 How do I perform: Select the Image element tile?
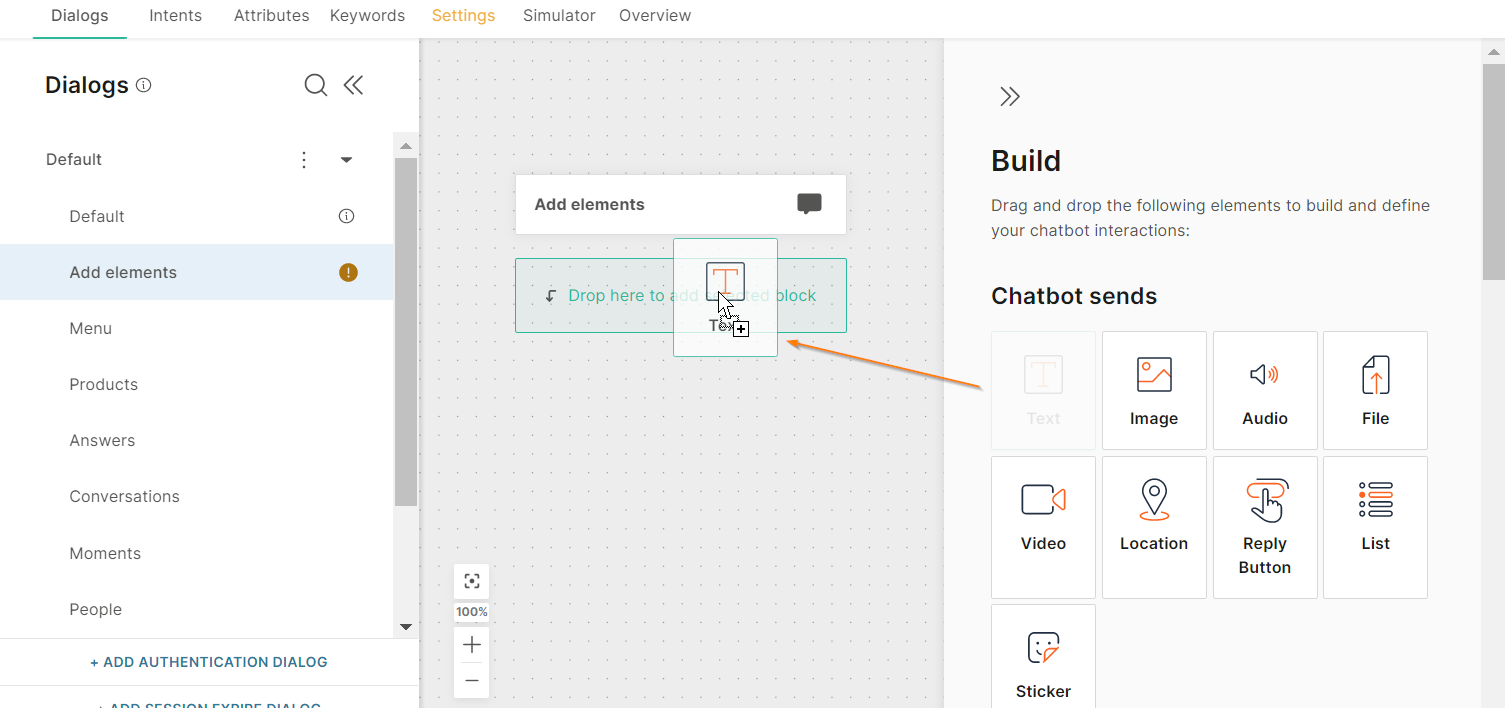pos(1154,390)
